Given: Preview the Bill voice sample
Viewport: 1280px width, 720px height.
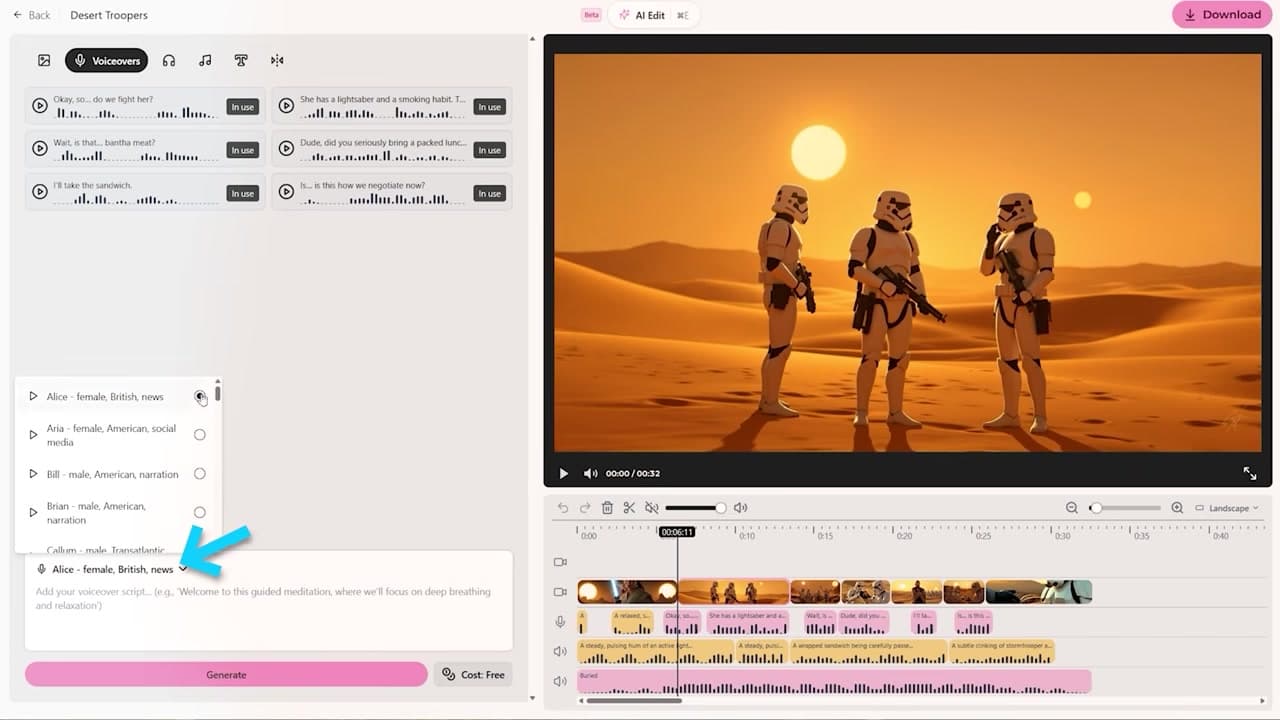Looking at the screenshot, I should (x=33, y=474).
